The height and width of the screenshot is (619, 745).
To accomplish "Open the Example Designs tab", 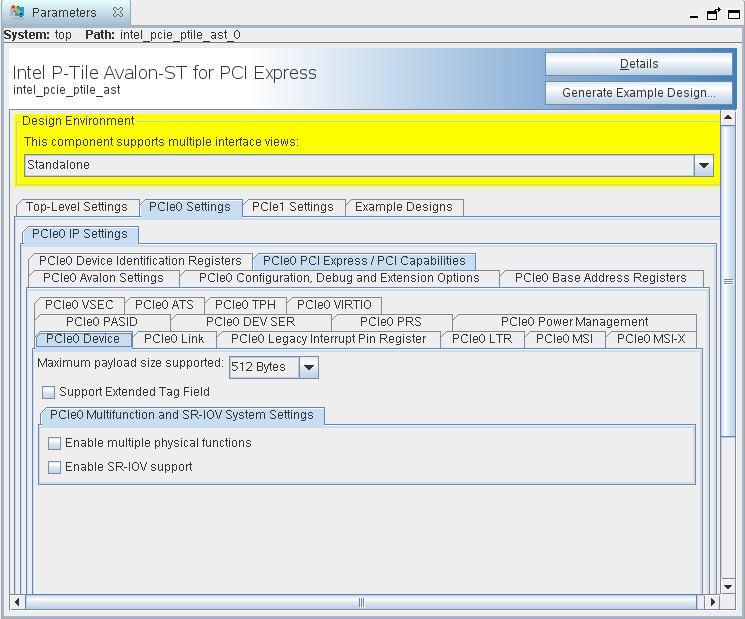I will point(404,207).
